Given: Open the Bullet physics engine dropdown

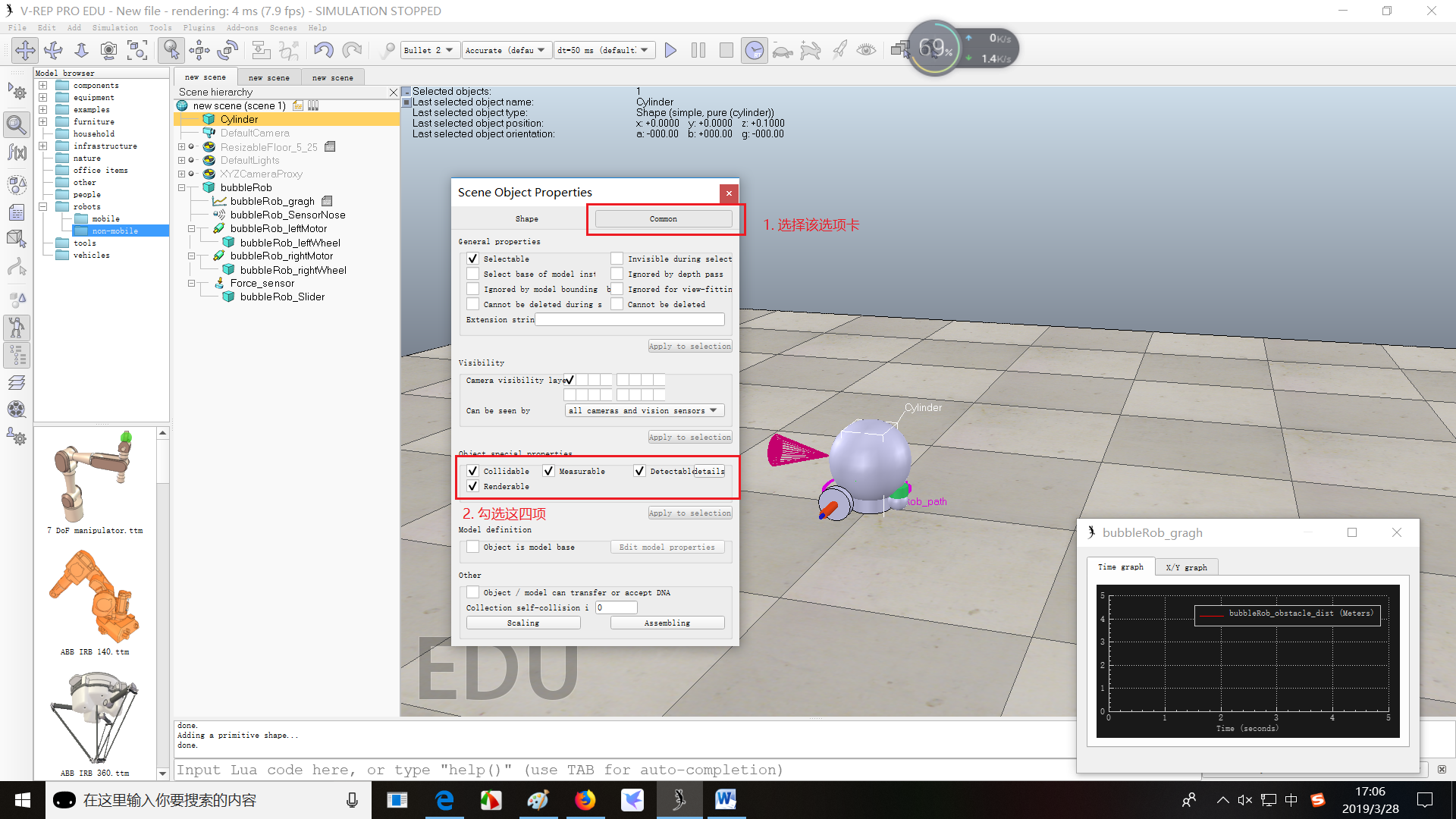Looking at the screenshot, I should pos(429,50).
